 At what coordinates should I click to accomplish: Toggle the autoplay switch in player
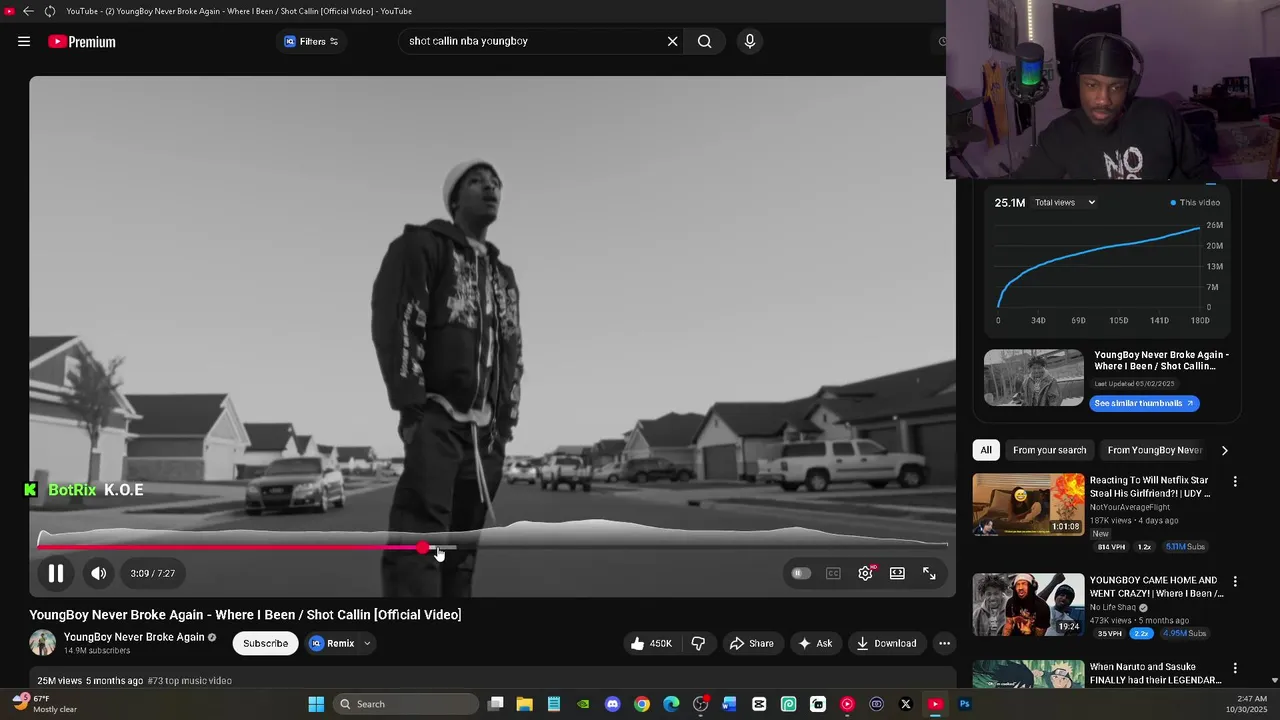pyautogui.click(x=800, y=573)
